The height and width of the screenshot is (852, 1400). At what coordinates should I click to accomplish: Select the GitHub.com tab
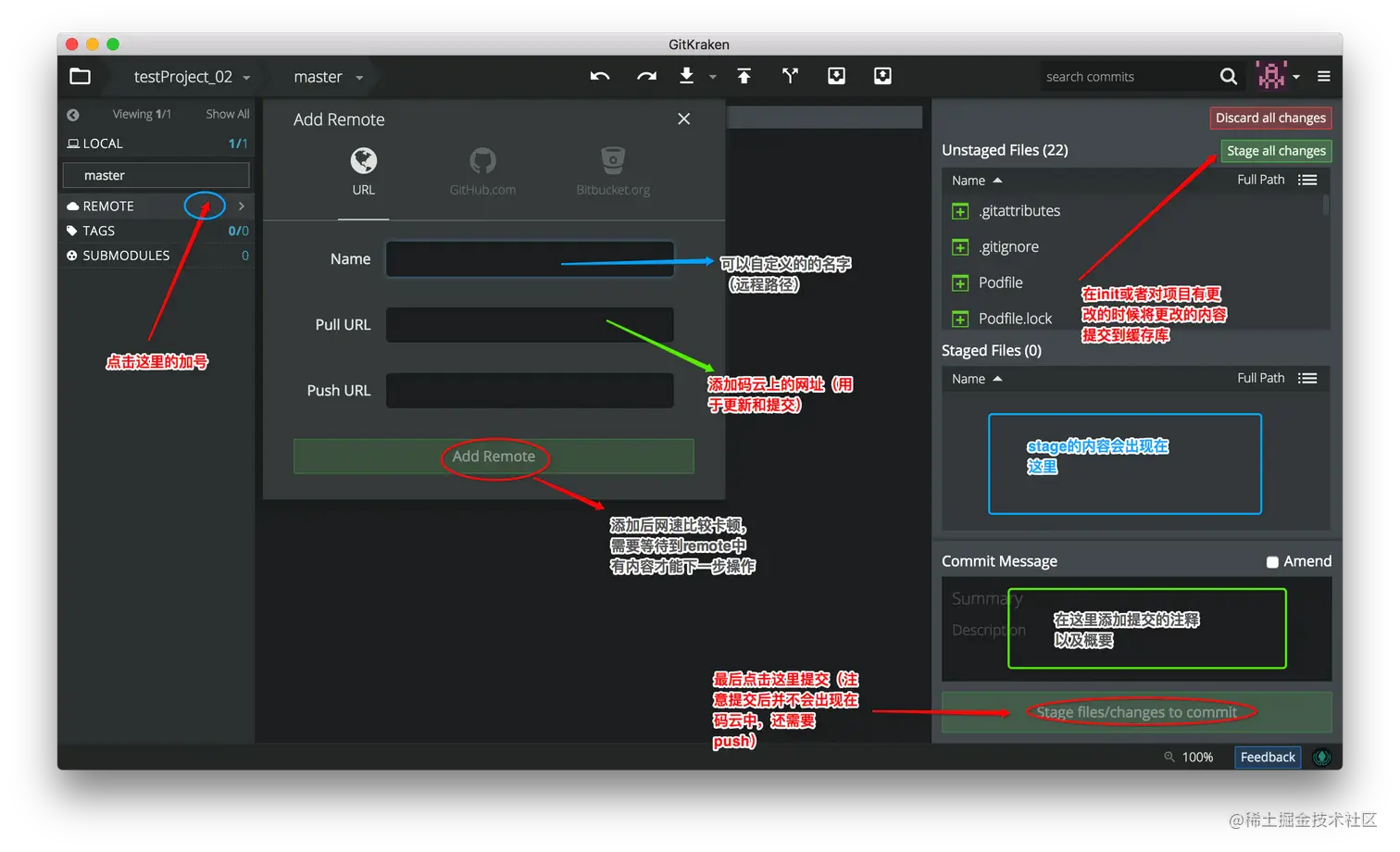click(482, 172)
